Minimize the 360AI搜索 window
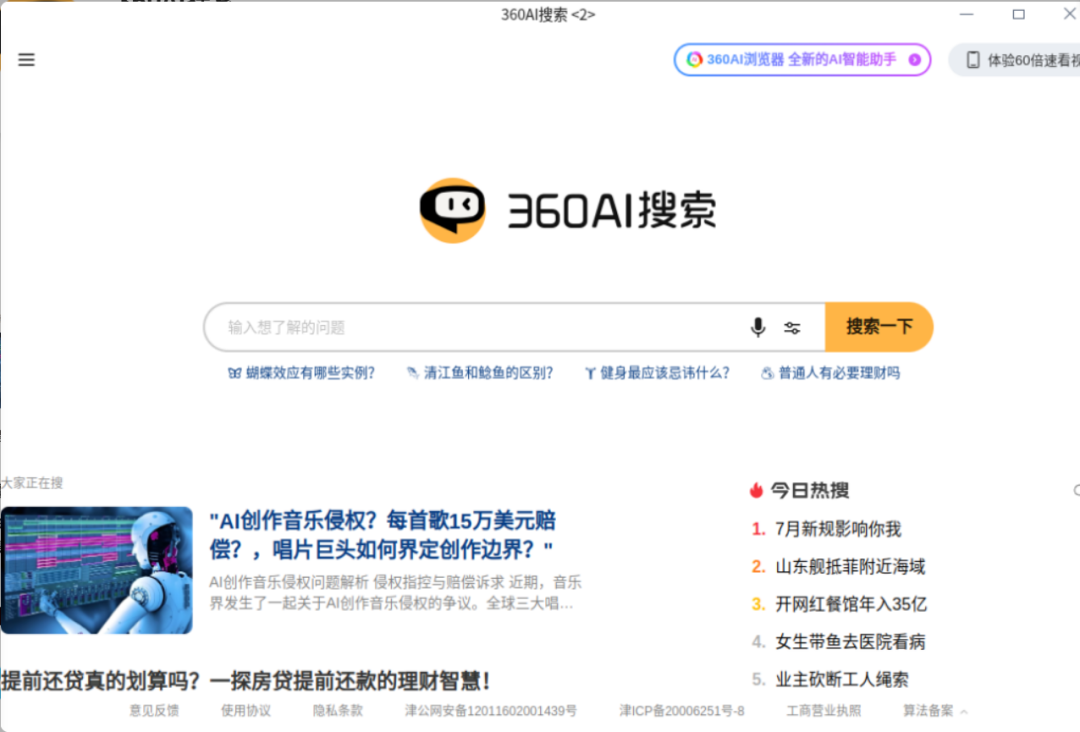 tap(966, 14)
